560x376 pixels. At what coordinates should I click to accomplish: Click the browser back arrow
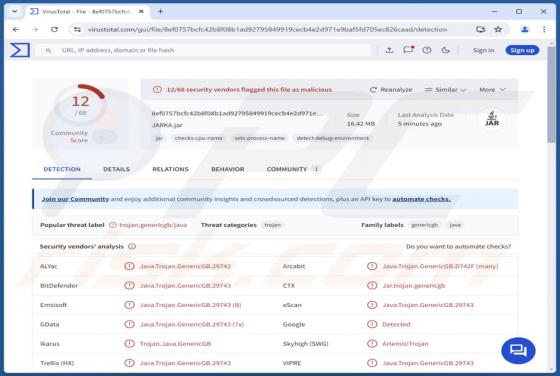tap(16, 29)
